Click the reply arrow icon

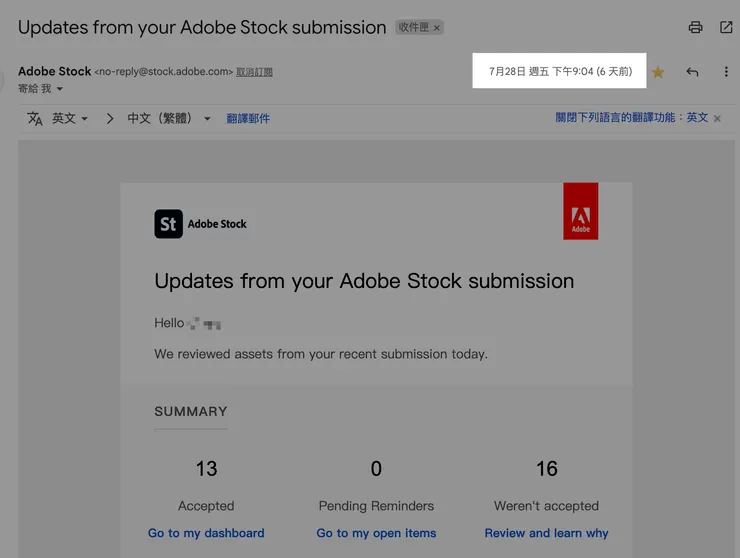(692, 72)
